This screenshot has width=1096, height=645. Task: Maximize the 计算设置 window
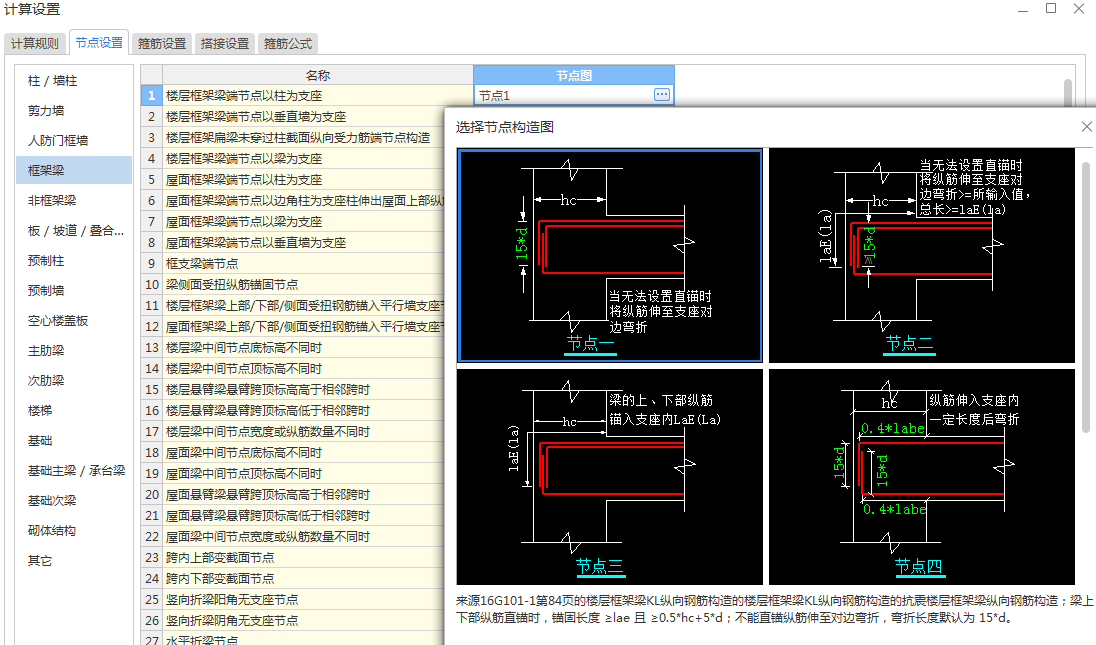point(1051,8)
